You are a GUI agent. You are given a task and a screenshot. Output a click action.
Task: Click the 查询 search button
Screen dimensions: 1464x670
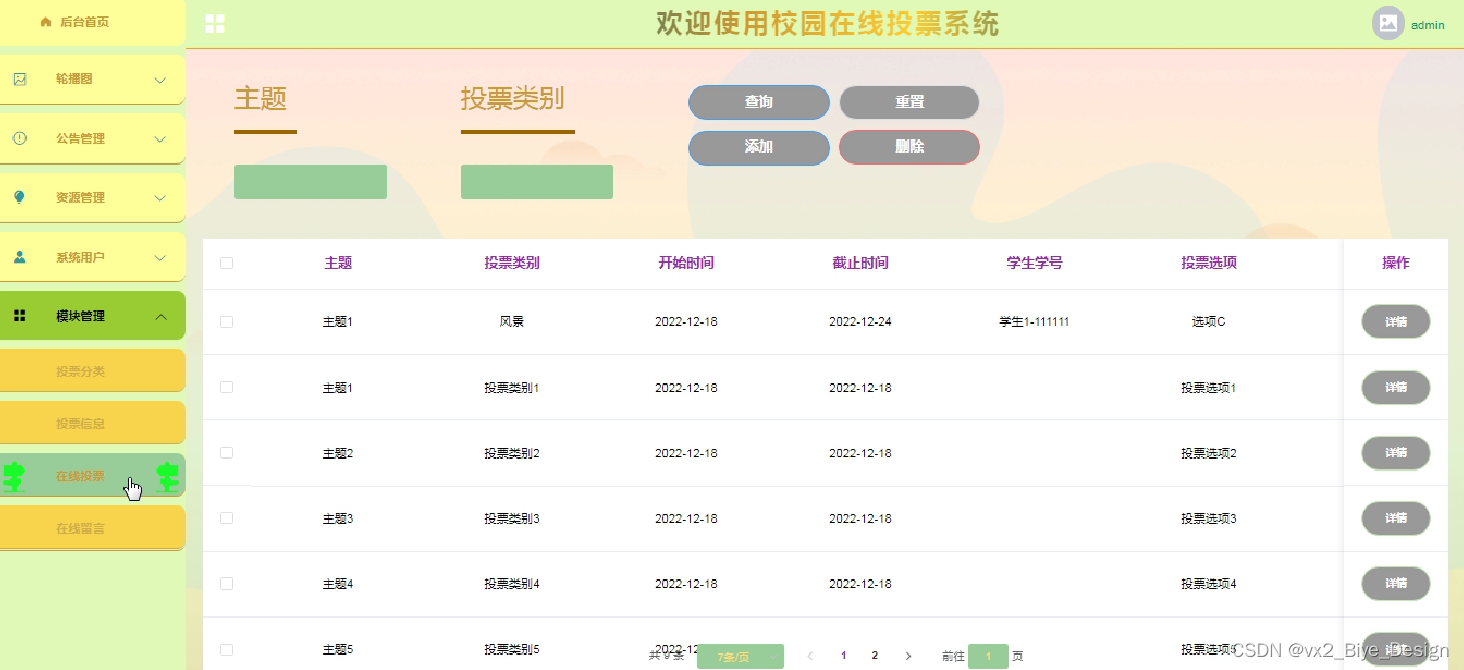tap(759, 102)
